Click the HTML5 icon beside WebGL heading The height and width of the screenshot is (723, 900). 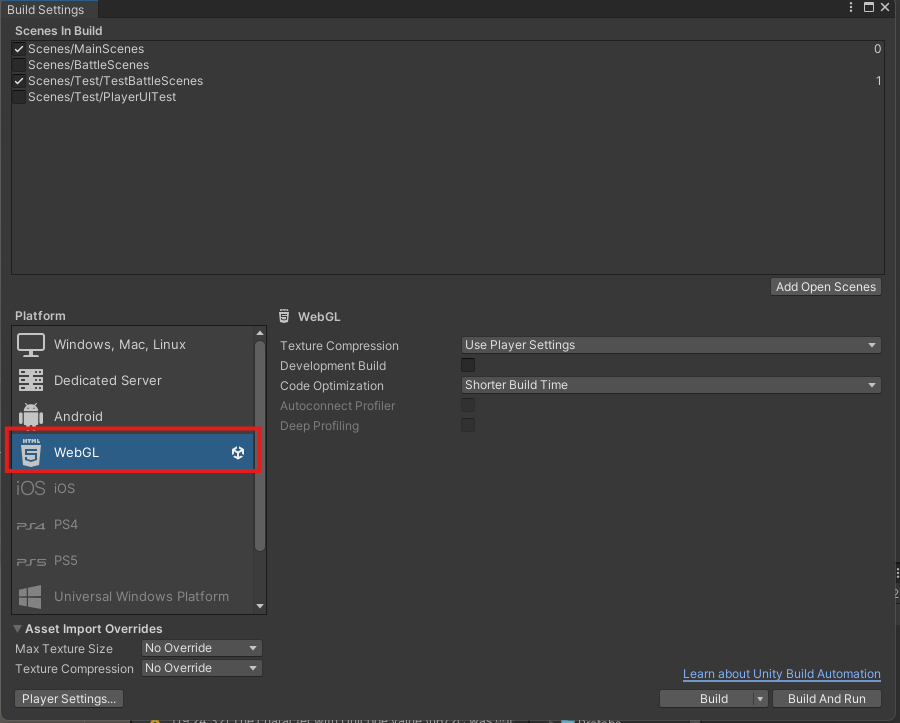click(284, 316)
